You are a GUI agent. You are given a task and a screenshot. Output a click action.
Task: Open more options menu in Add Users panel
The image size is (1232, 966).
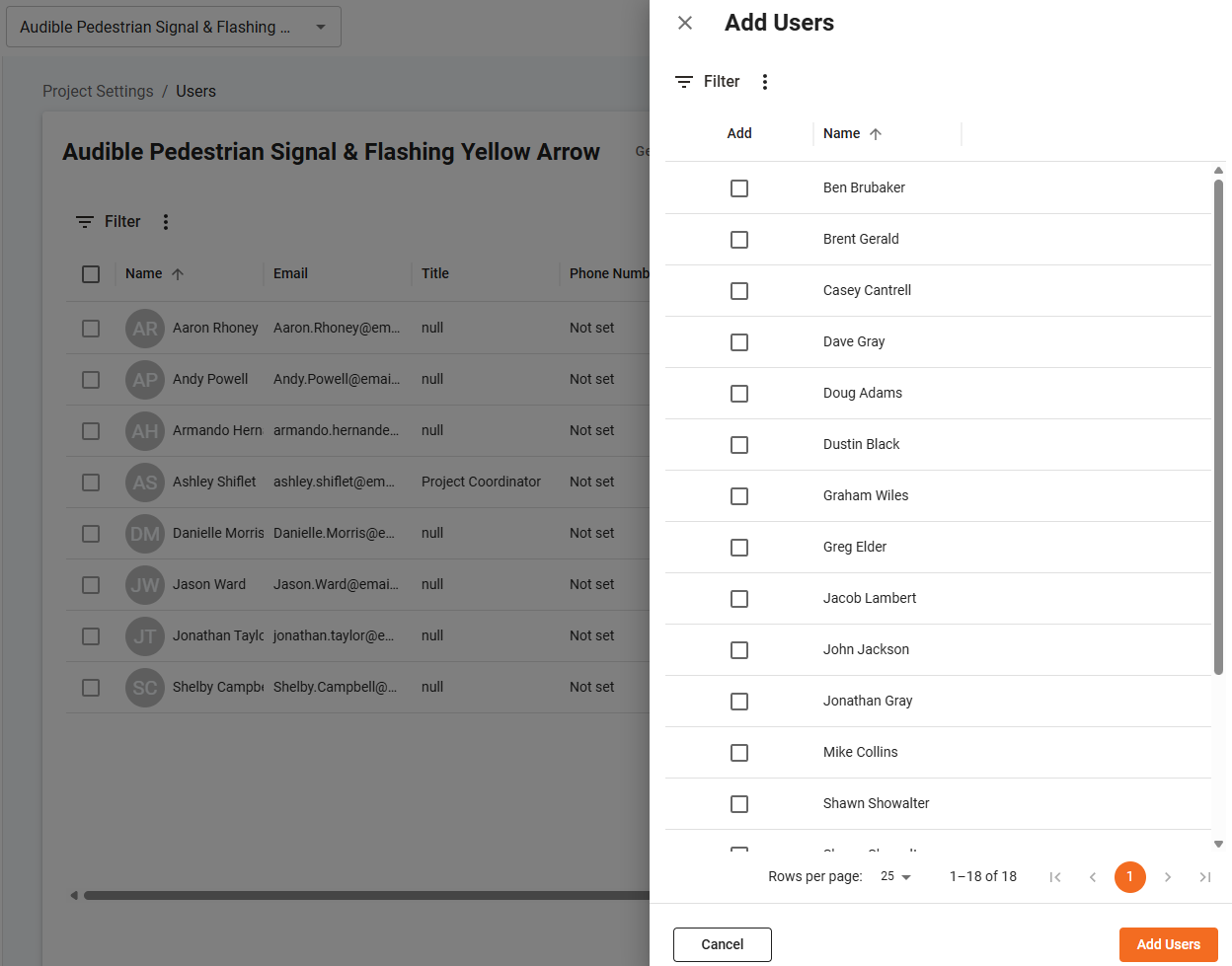(765, 82)
